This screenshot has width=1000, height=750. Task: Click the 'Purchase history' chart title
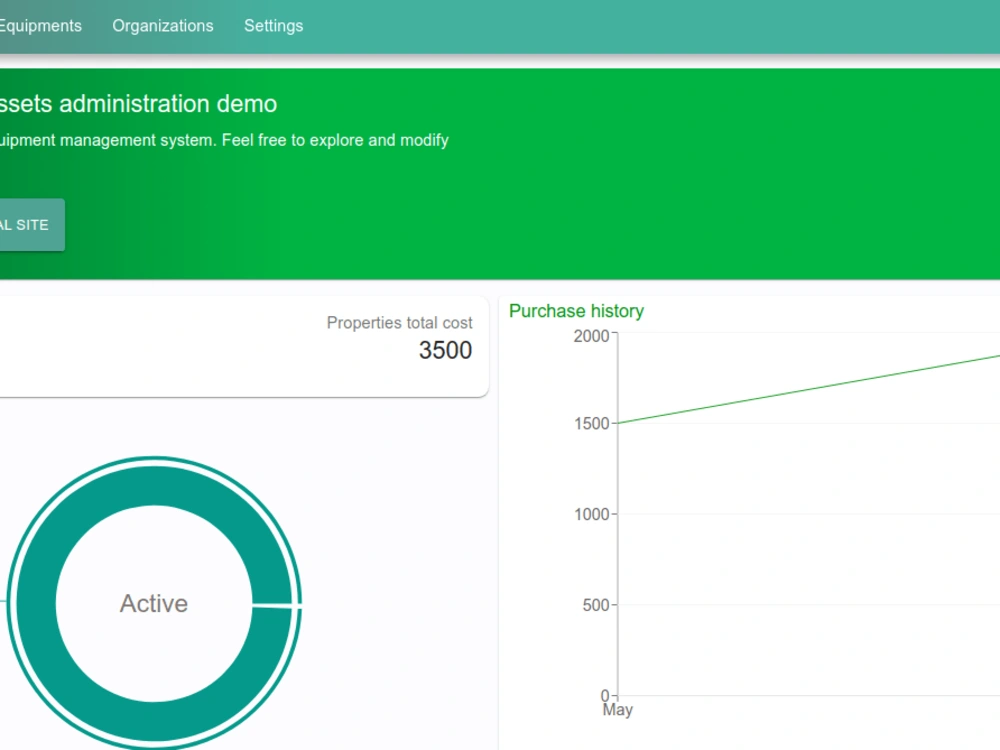(576, 311)
